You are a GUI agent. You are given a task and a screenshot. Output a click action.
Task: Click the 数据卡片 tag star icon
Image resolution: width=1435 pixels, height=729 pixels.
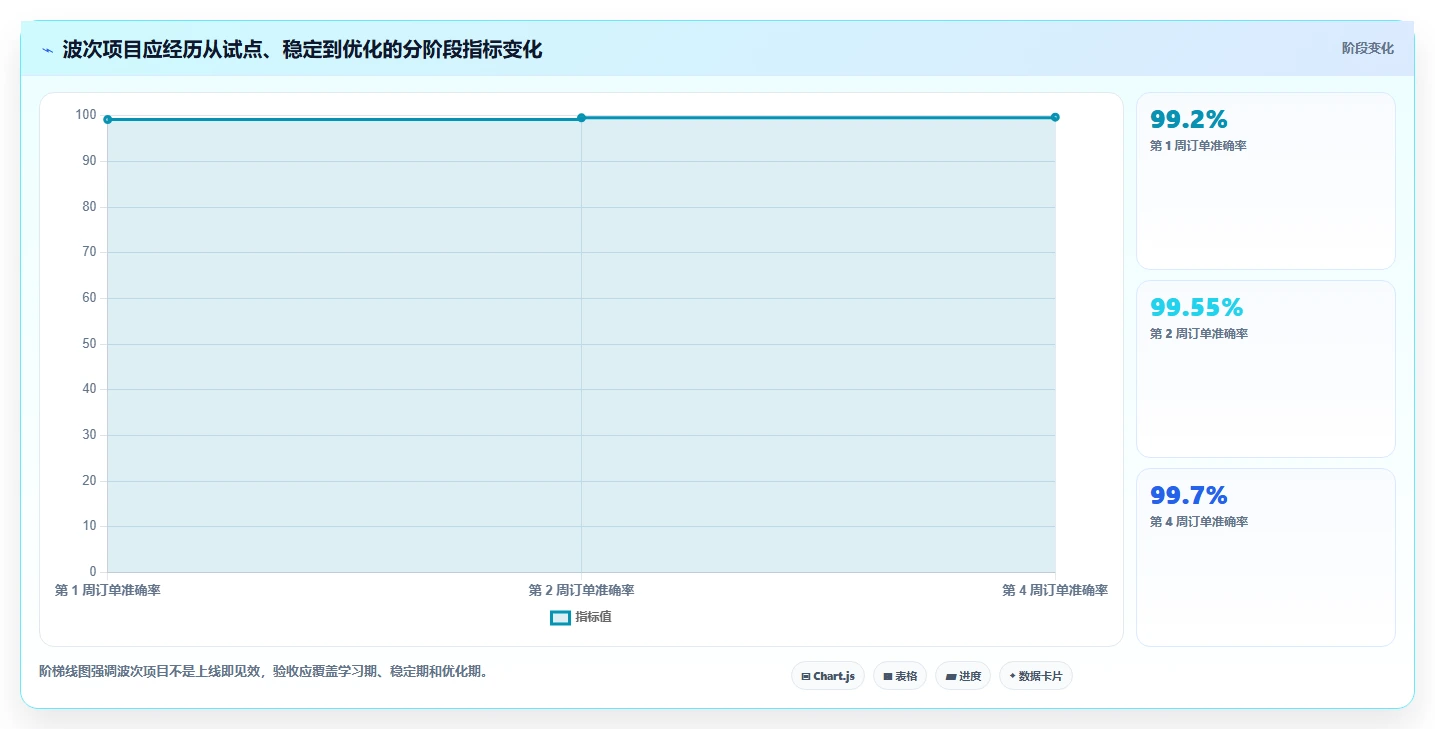coord(1012,676)
